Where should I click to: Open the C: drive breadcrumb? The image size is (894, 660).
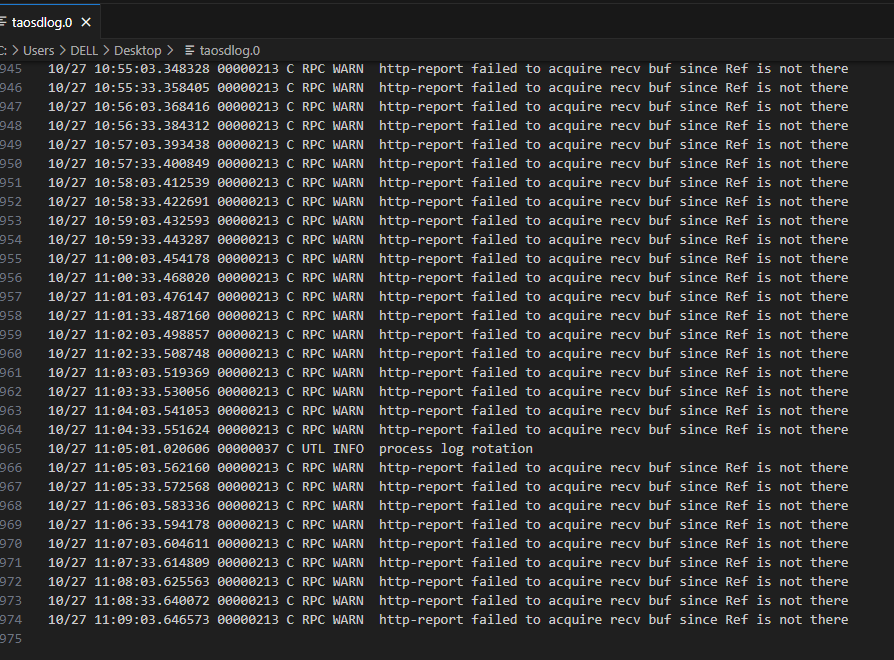pyautogui.click(x=4, y=50)
